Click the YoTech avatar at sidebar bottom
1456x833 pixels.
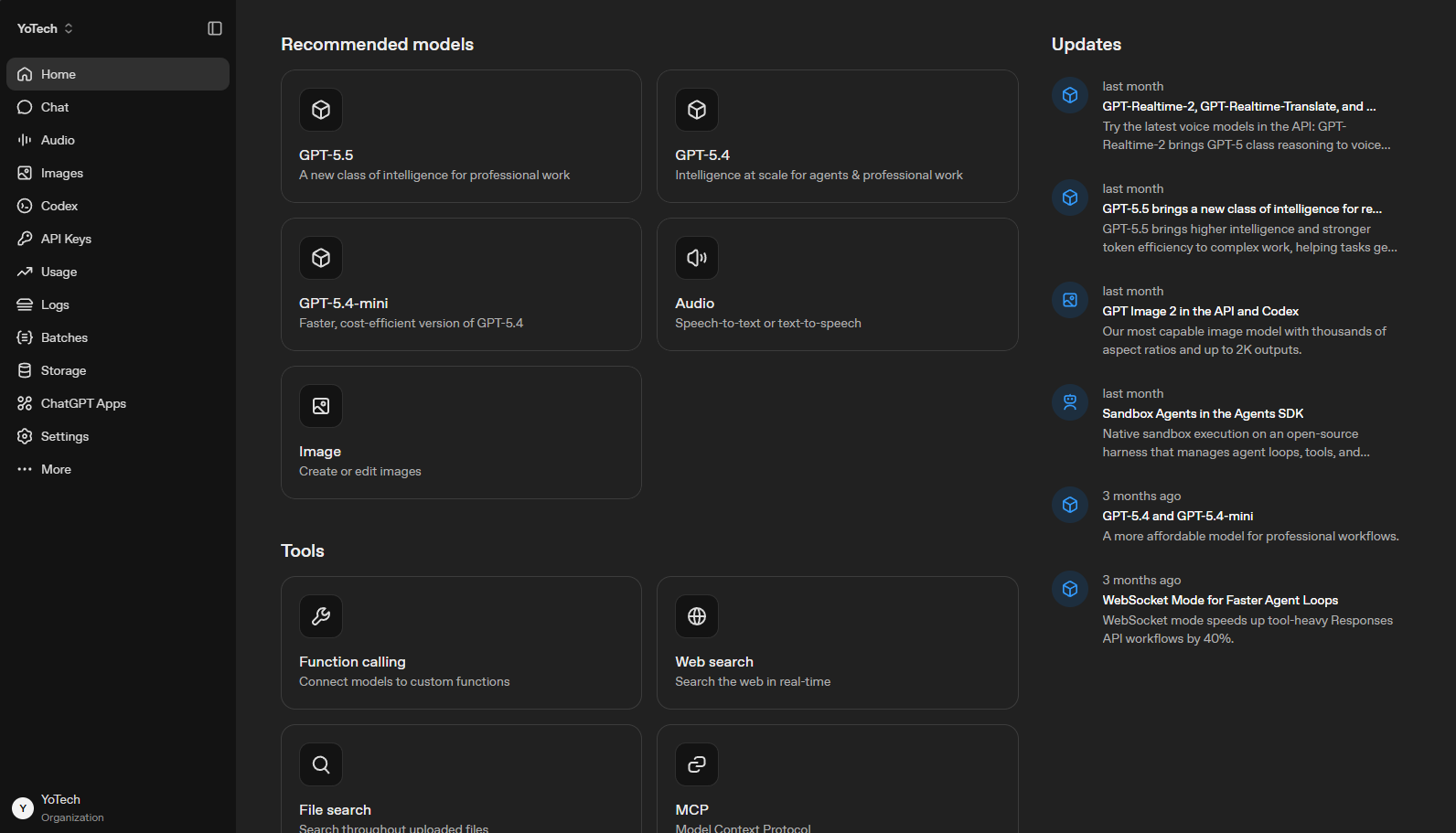[23, 808]
